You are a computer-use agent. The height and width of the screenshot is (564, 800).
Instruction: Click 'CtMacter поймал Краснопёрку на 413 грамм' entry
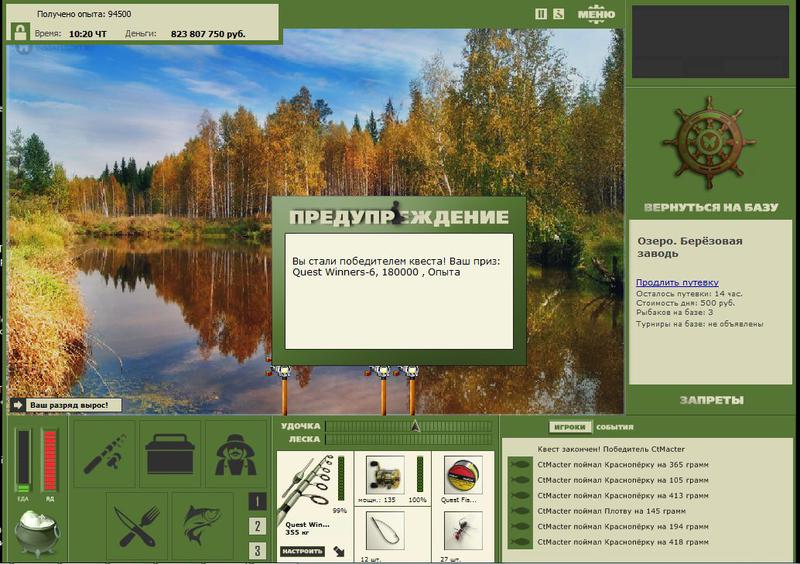[x=623, y=496]
